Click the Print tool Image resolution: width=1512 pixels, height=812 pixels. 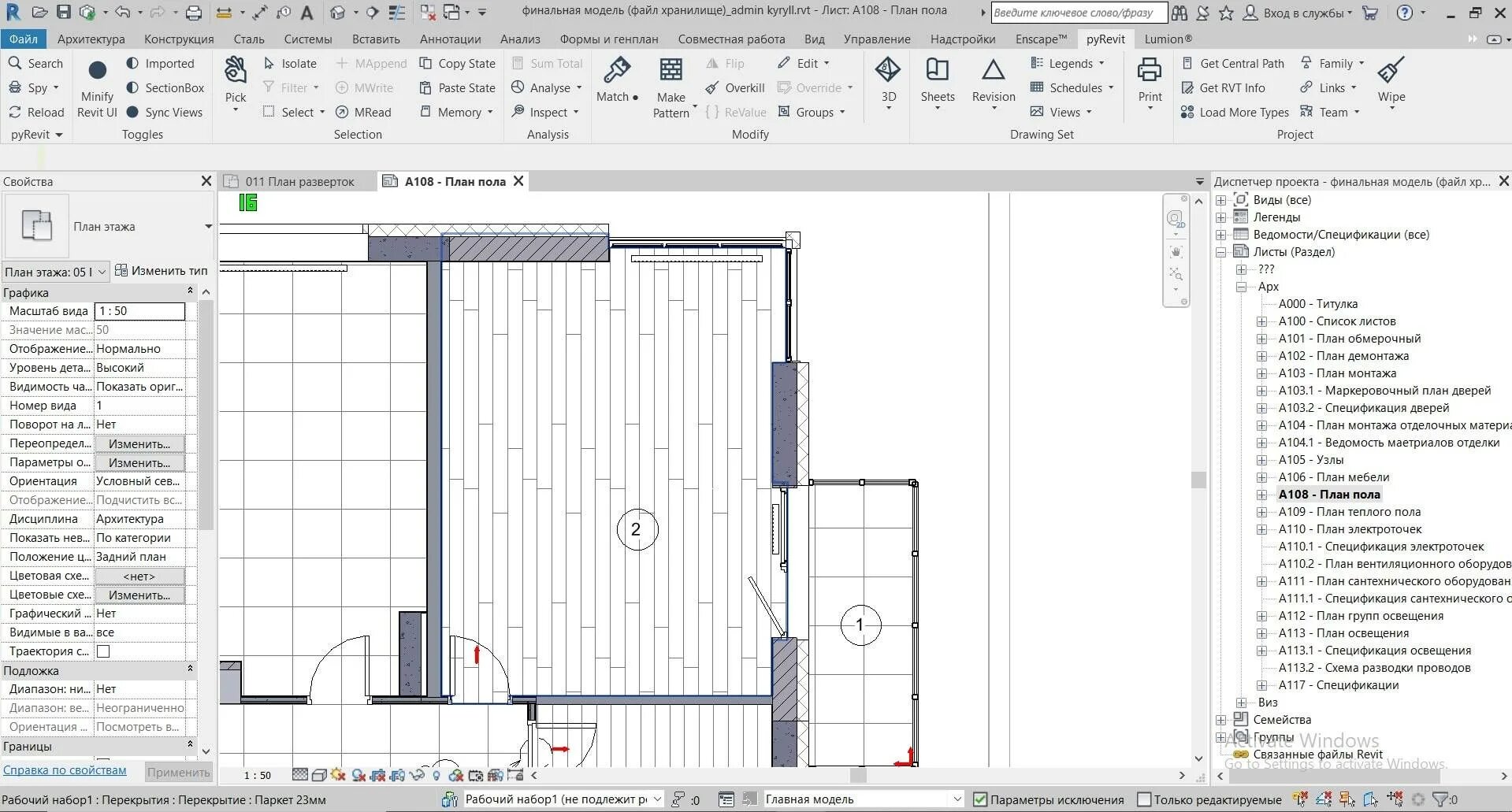tap(1150, 83)
